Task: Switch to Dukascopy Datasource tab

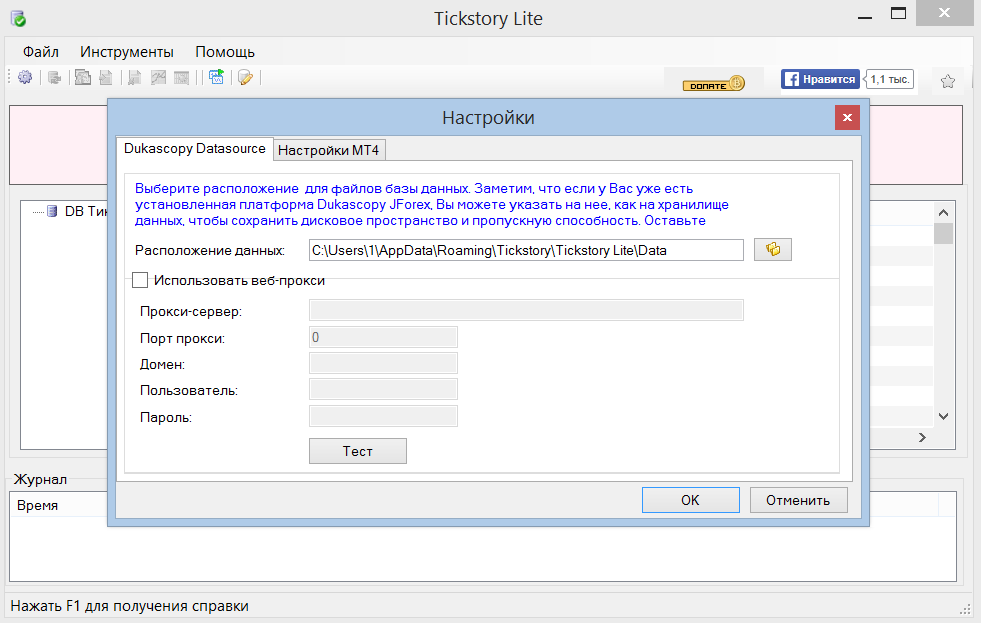Action: 195,149
